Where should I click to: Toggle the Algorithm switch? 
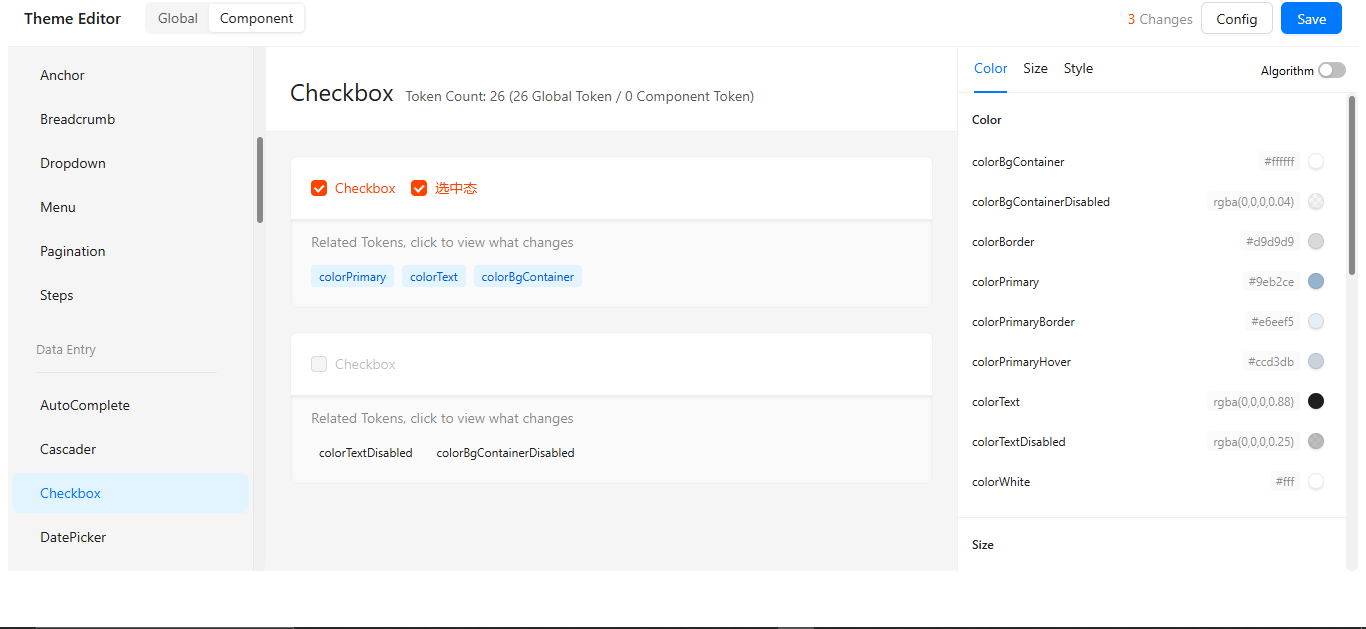[1332, 70]
